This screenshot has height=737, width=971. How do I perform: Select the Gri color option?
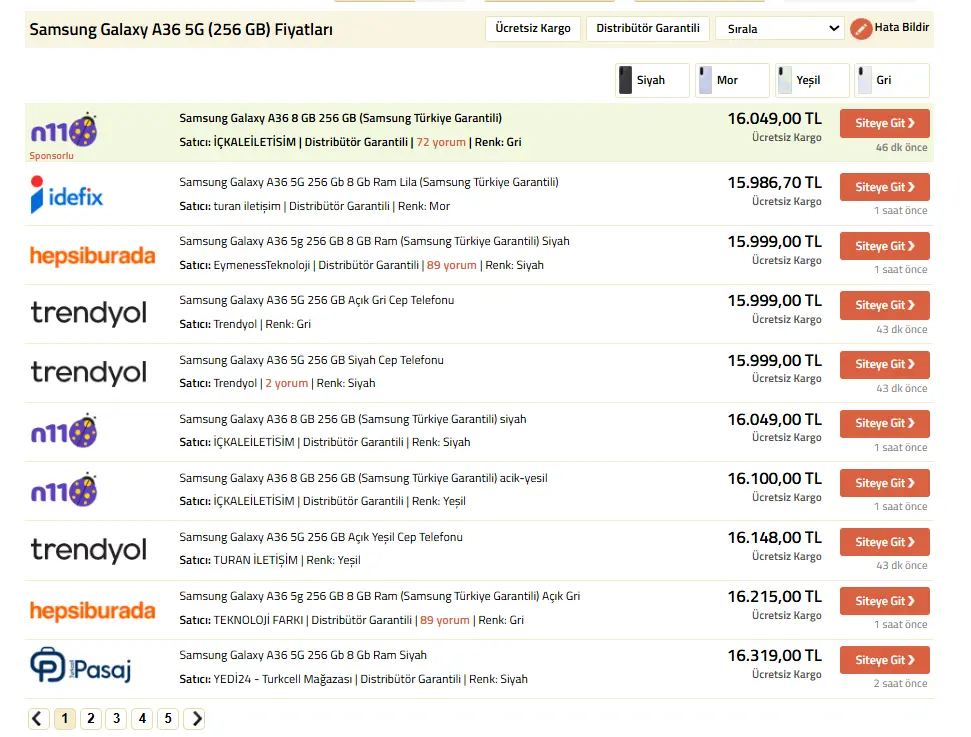[x=892, y=81]
